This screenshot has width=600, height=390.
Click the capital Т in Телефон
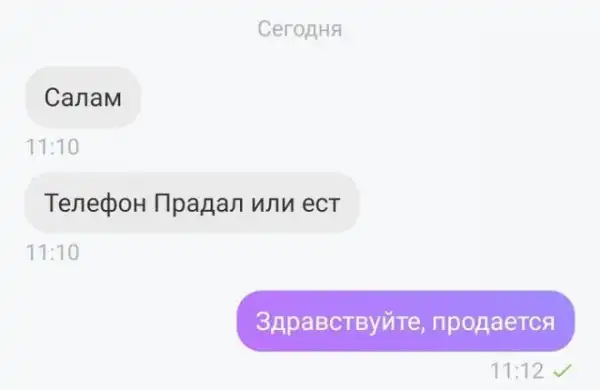pyautogui.click(x=52, y=203)
